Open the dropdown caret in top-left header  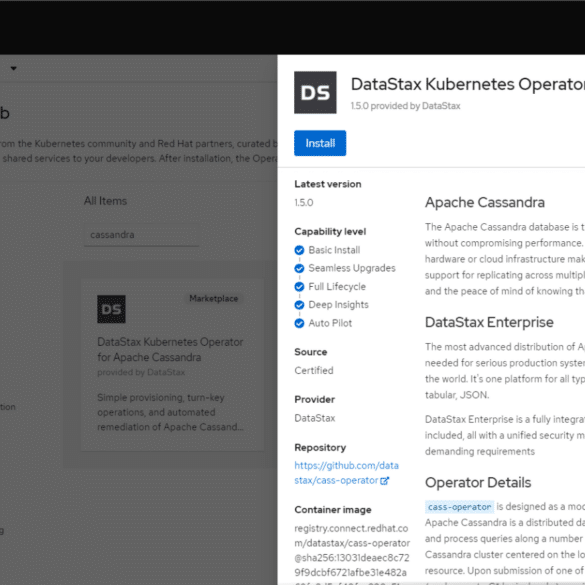13,68
